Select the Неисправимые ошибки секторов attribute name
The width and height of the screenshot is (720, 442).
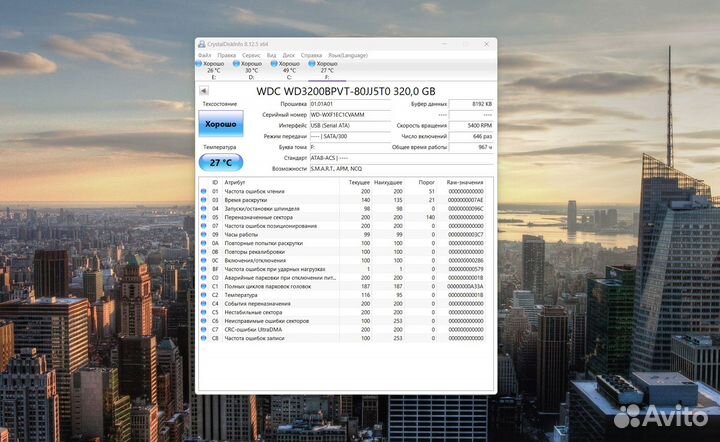tap(266, 321)
